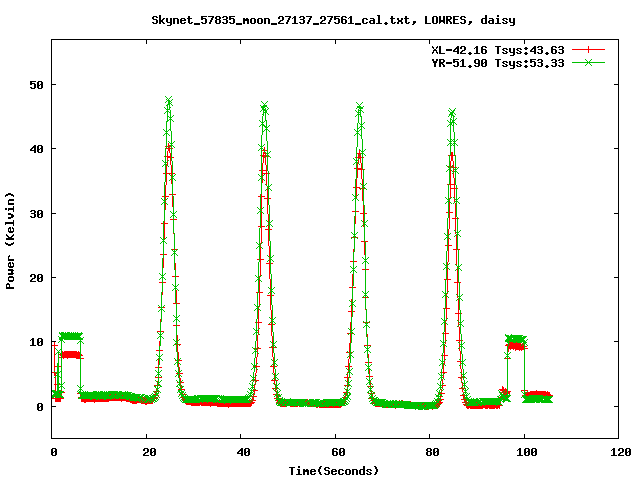Click the green calibration plateau near 4 seconds
This screenshot has height=480, width=640.
point(71,336)
